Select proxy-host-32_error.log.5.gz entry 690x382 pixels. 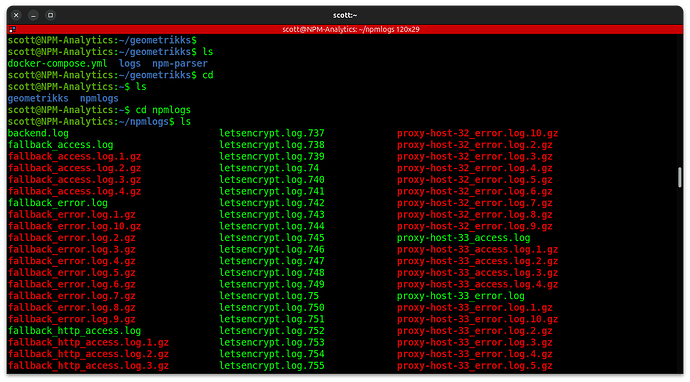(x=475, y=180)
